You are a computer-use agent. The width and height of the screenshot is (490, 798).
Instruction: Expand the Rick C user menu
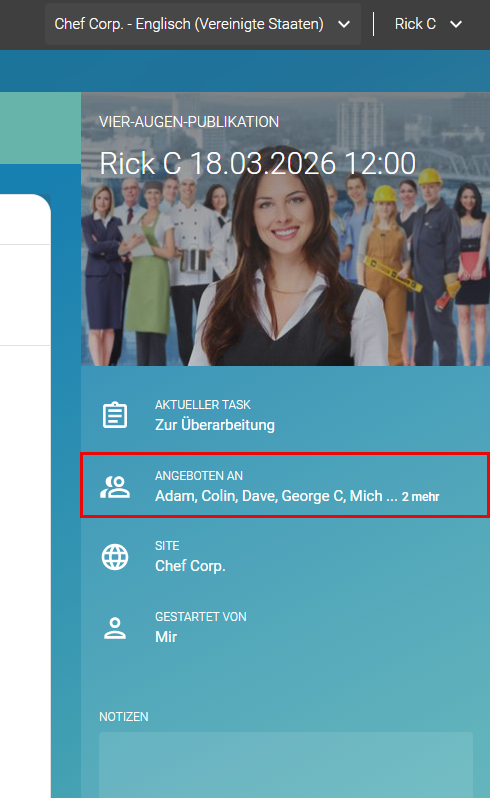click(428, 24)
